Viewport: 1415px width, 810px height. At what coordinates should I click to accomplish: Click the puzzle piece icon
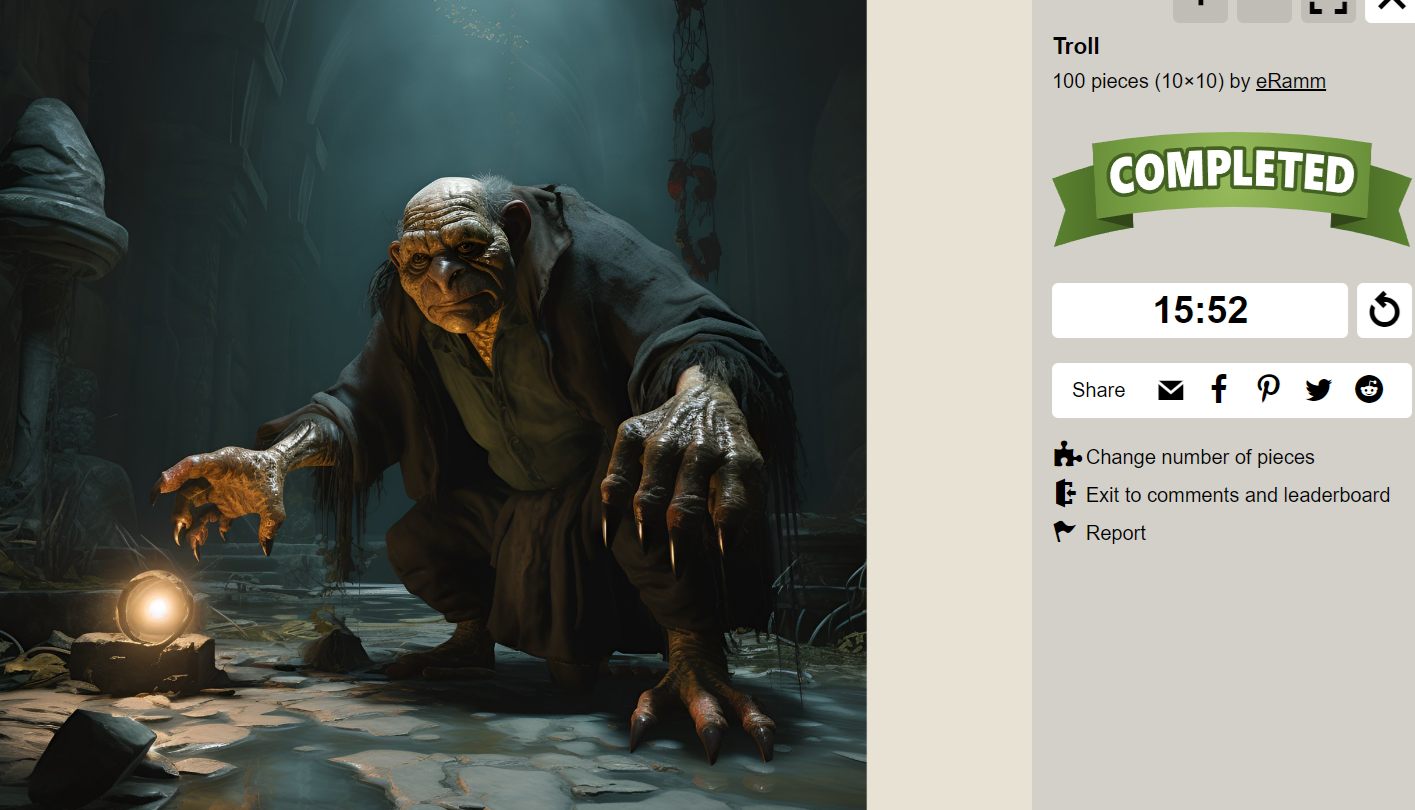(x=1067, y=455)
